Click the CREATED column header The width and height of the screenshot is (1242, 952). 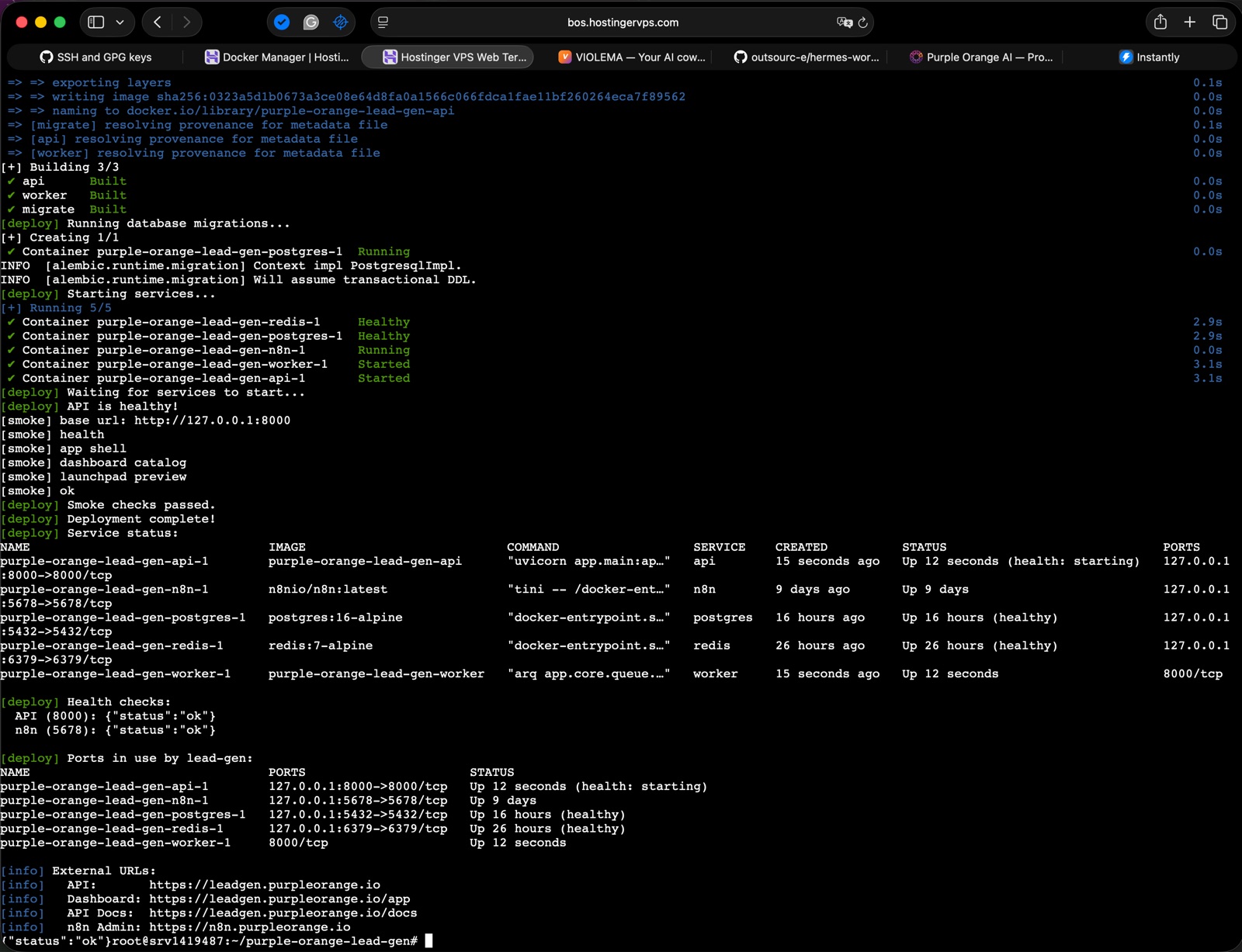[801, 547]
